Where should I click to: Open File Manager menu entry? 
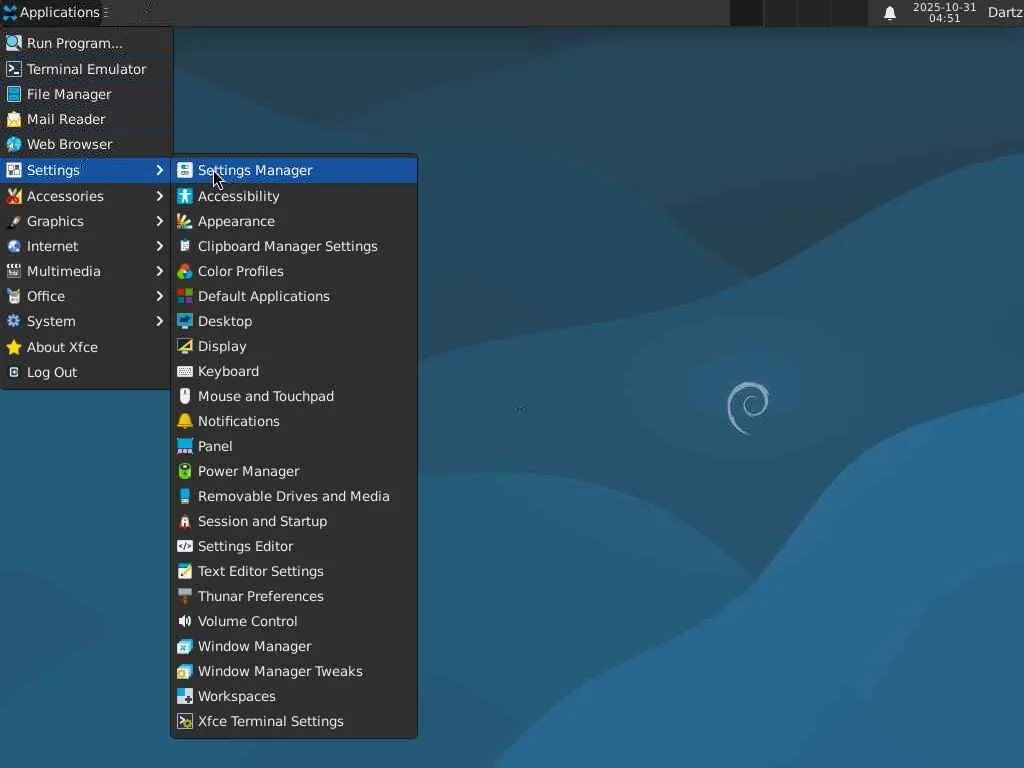pos(86,94)
